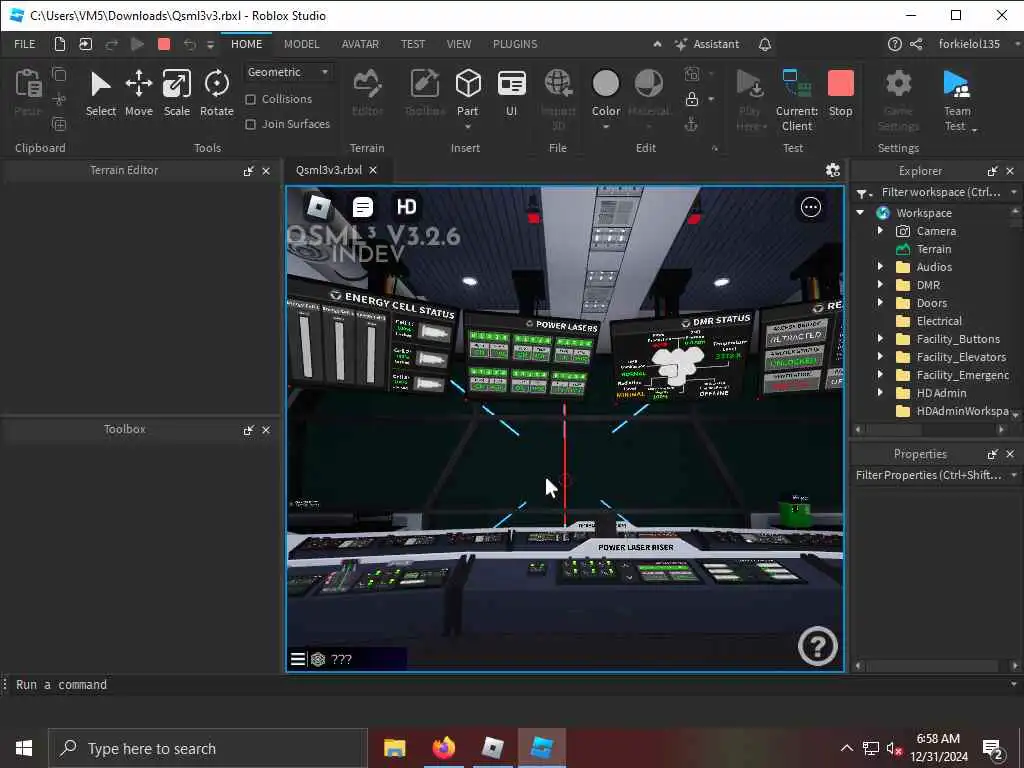Enable the Collisions checkbox
The height and width of the screenshot is (768, 1024).
pos(250,99)
